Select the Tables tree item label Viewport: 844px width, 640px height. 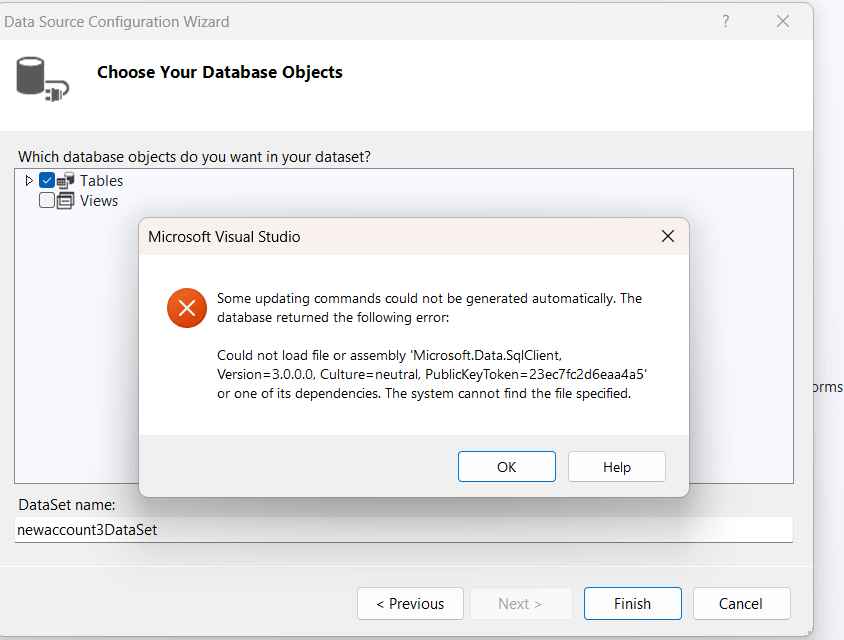[102, 180]
